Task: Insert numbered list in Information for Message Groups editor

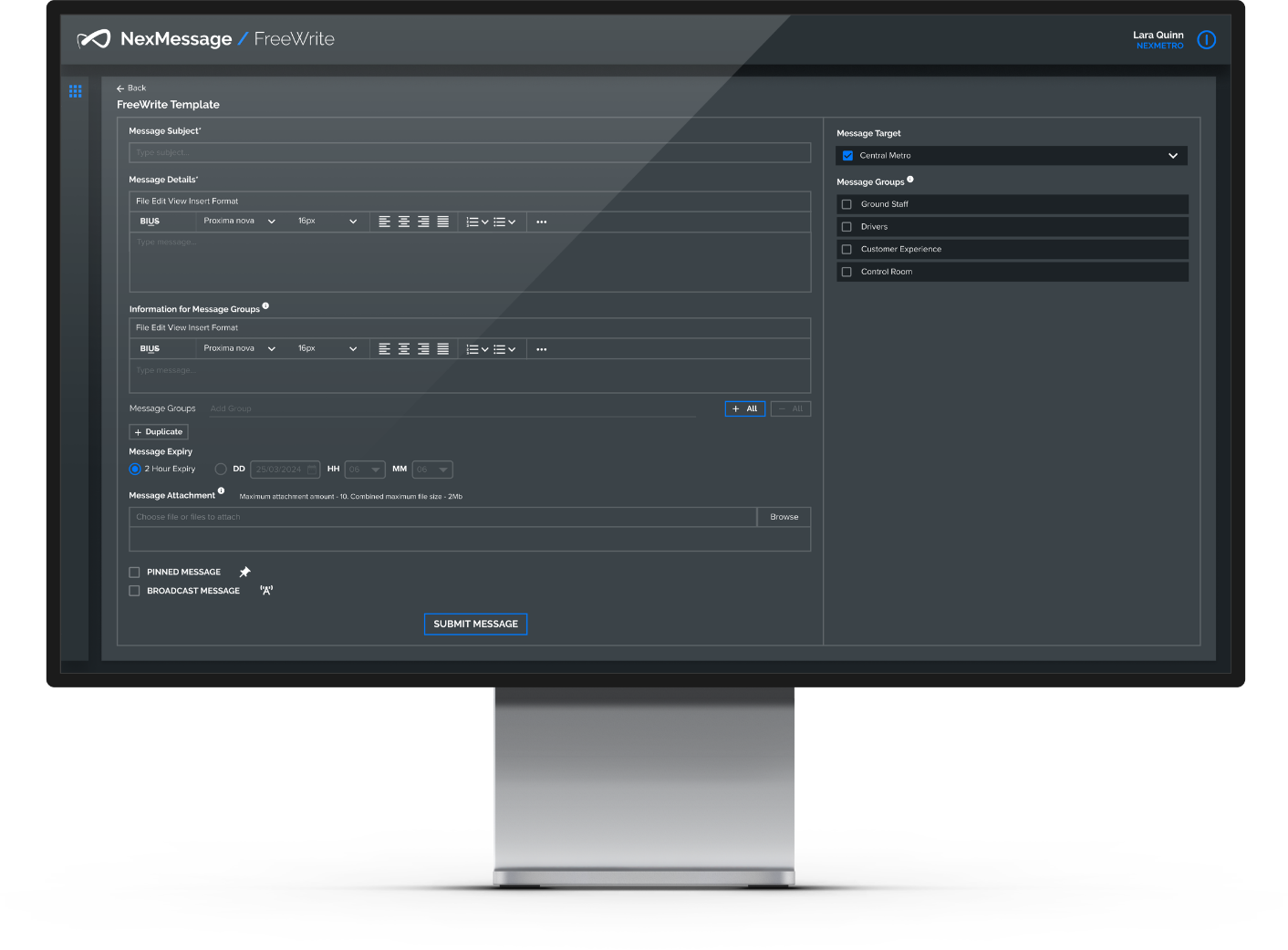Action: point(472,349)
